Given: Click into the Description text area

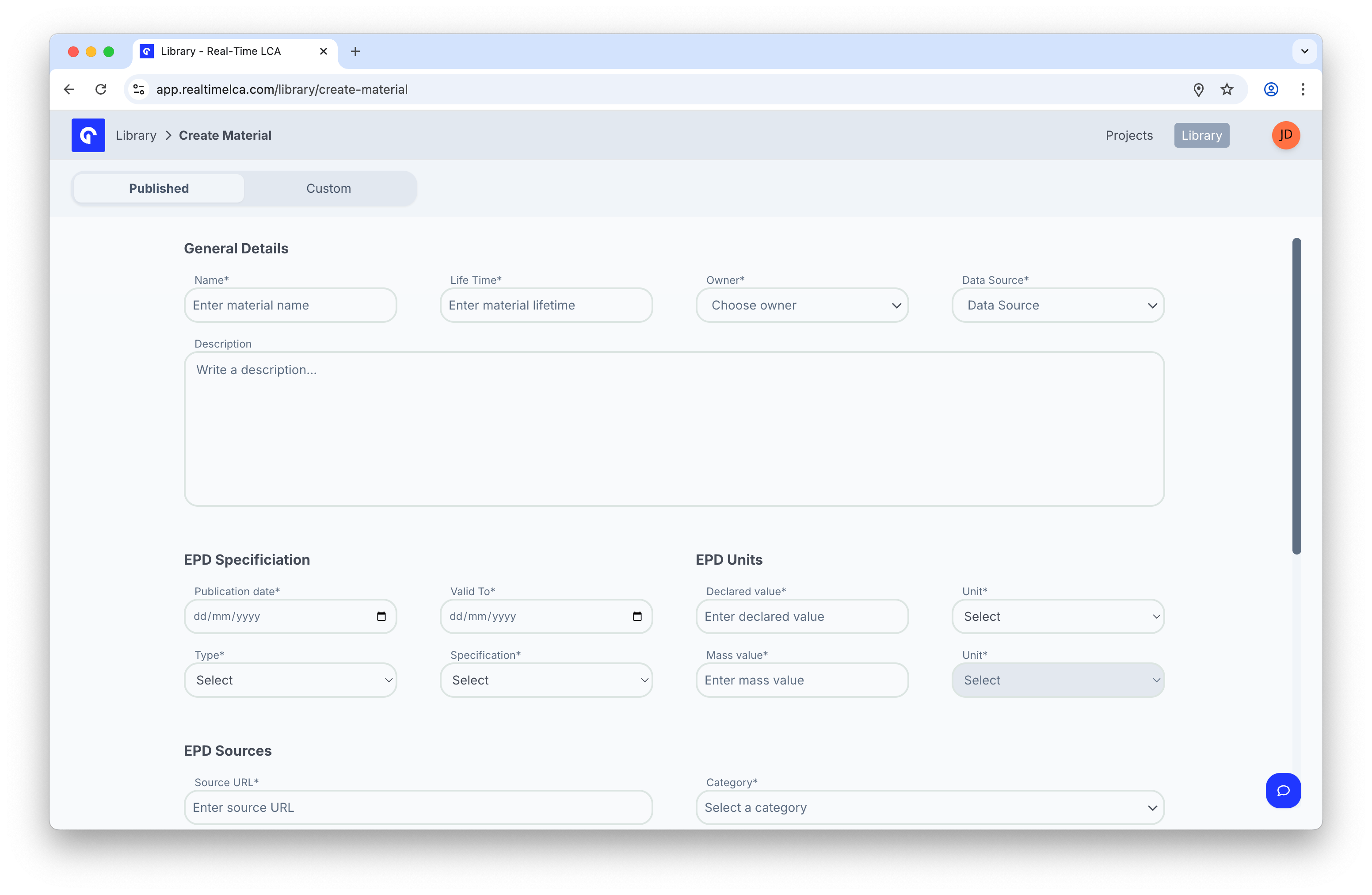Looking at the screenshot, I should point(674,429).
